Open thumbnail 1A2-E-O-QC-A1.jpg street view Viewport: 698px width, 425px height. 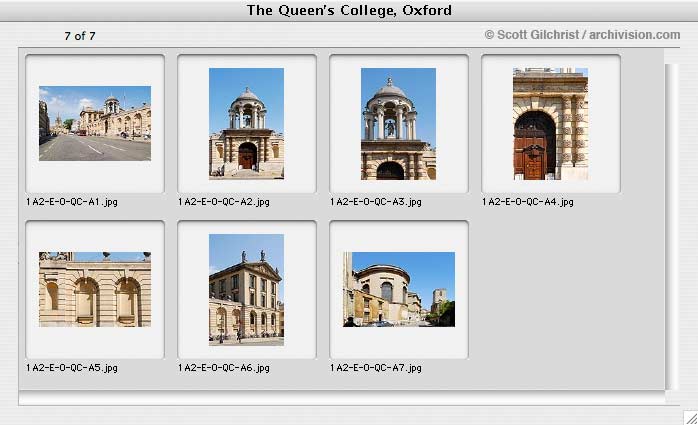pos(95,123)
